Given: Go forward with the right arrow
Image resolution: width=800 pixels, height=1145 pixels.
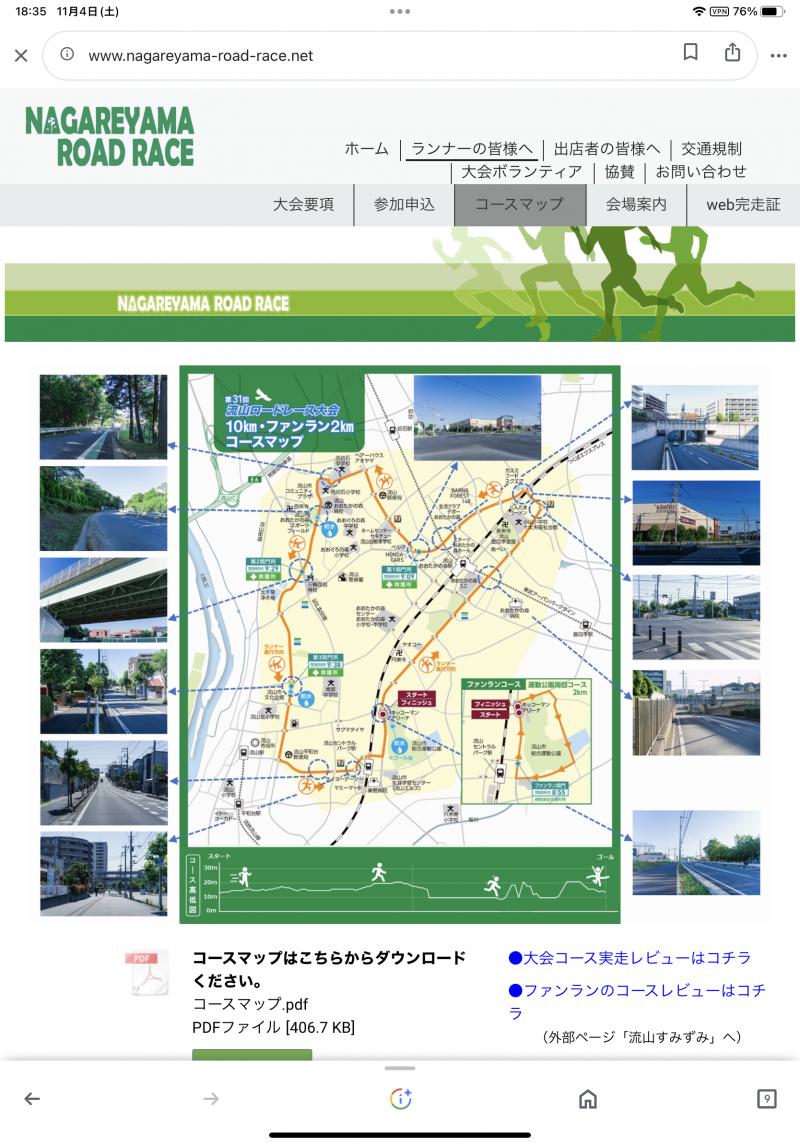Looking at the screenshot, I should coord(211,1098).
